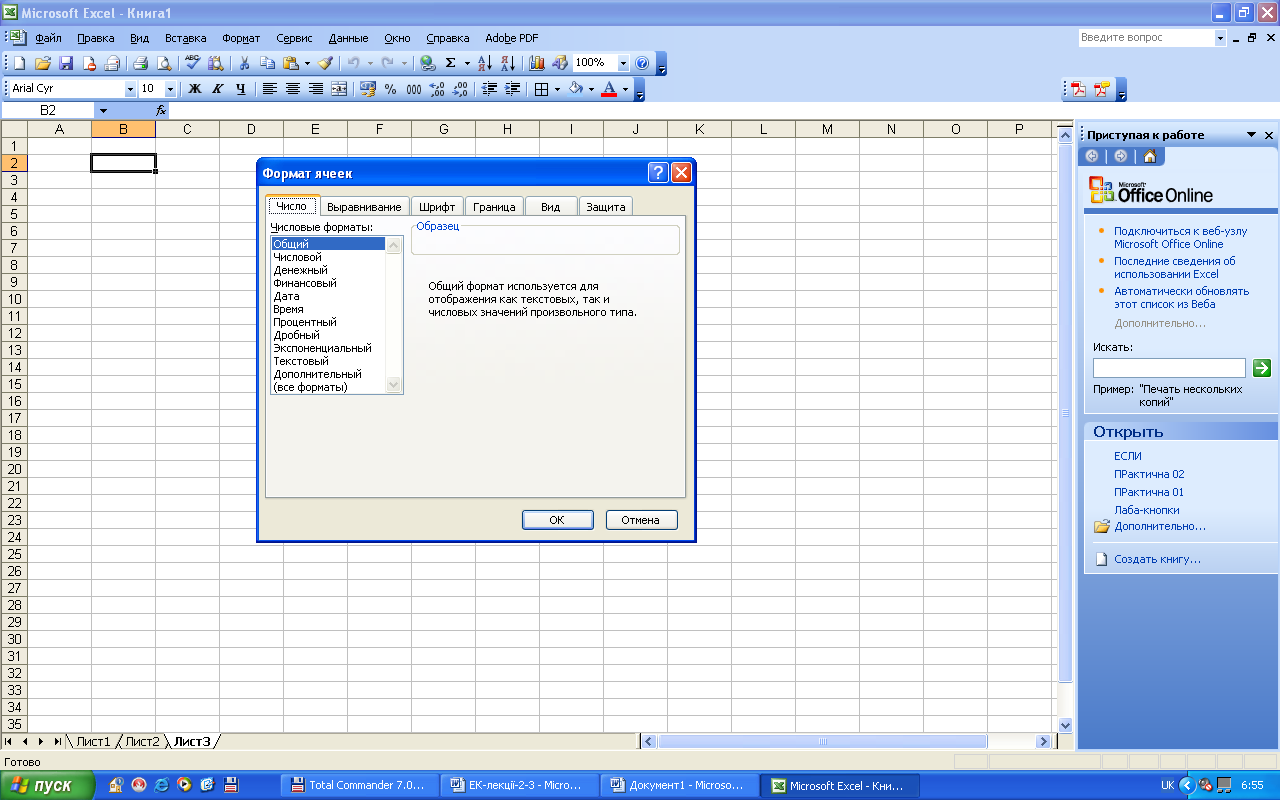
Task: Click the Print icon in the standard toolbar
Action: pos(140,63)
